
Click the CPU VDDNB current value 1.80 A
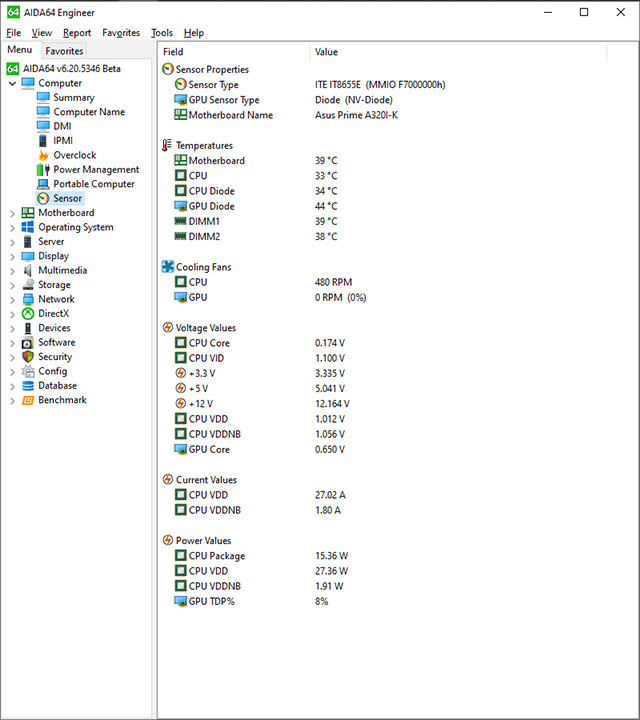click(x=328, y=510)
